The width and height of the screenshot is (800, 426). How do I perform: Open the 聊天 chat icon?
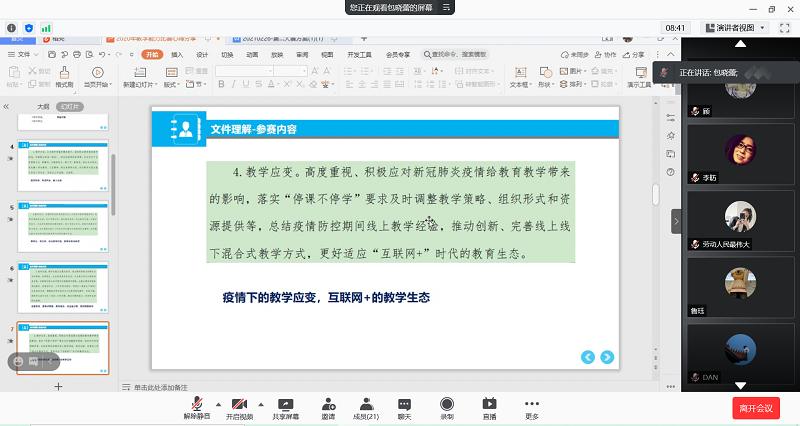click(404, 406)
